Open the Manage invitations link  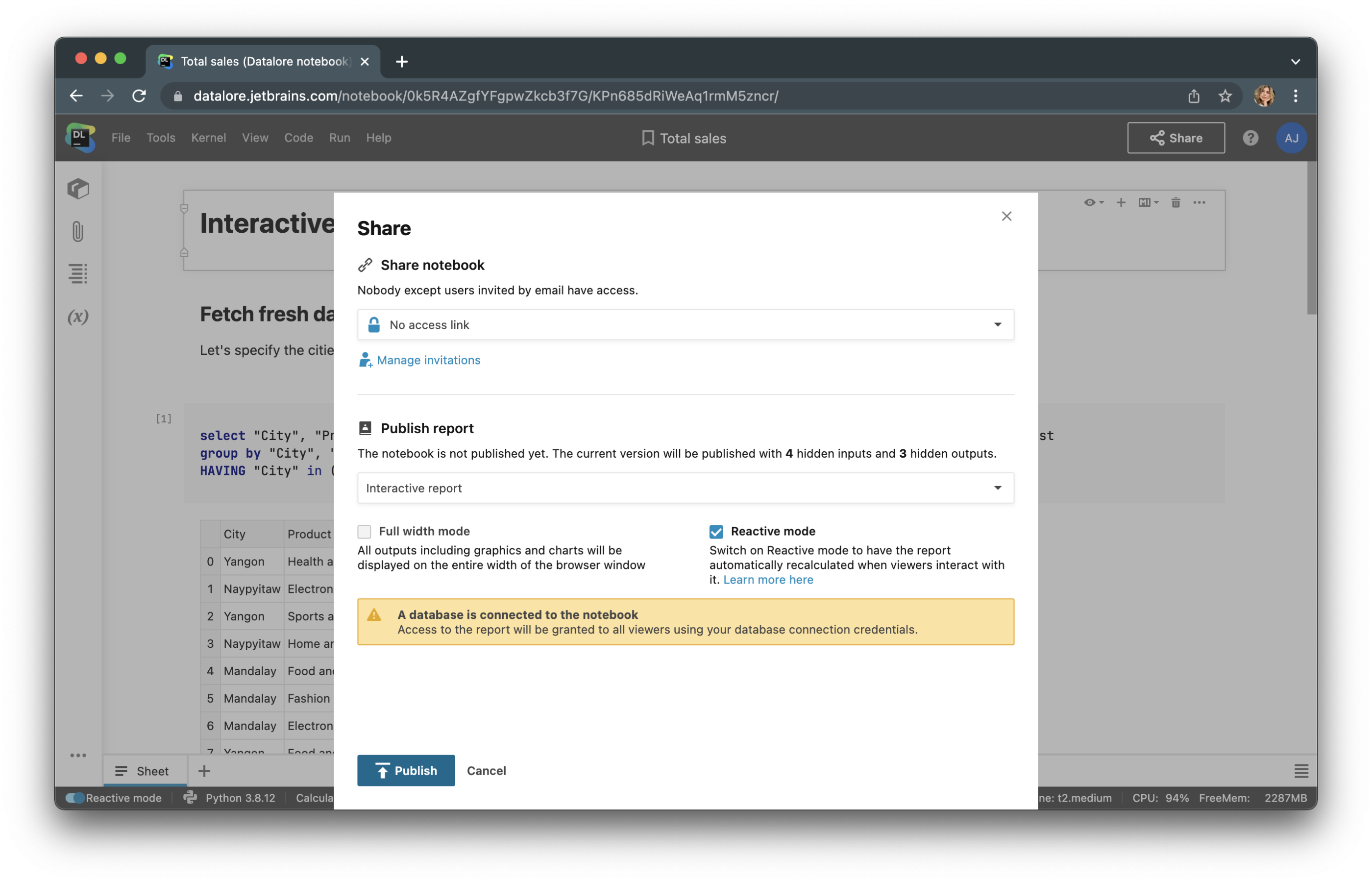pos(428,360)
